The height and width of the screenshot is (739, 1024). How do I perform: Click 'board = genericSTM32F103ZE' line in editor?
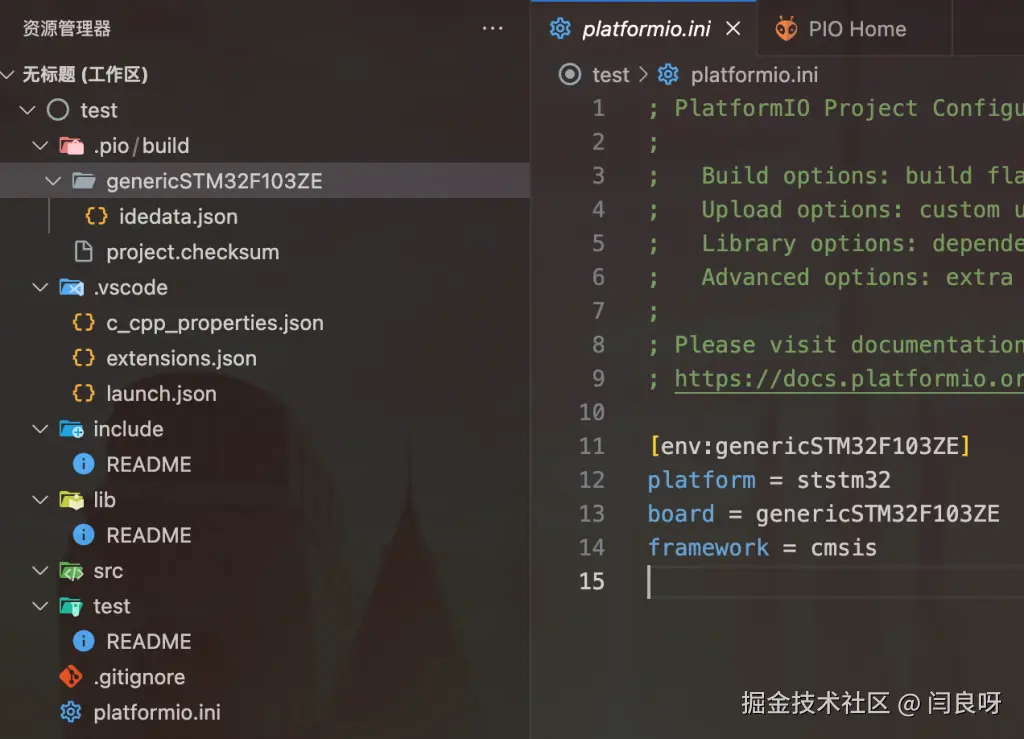pos(823,514)
